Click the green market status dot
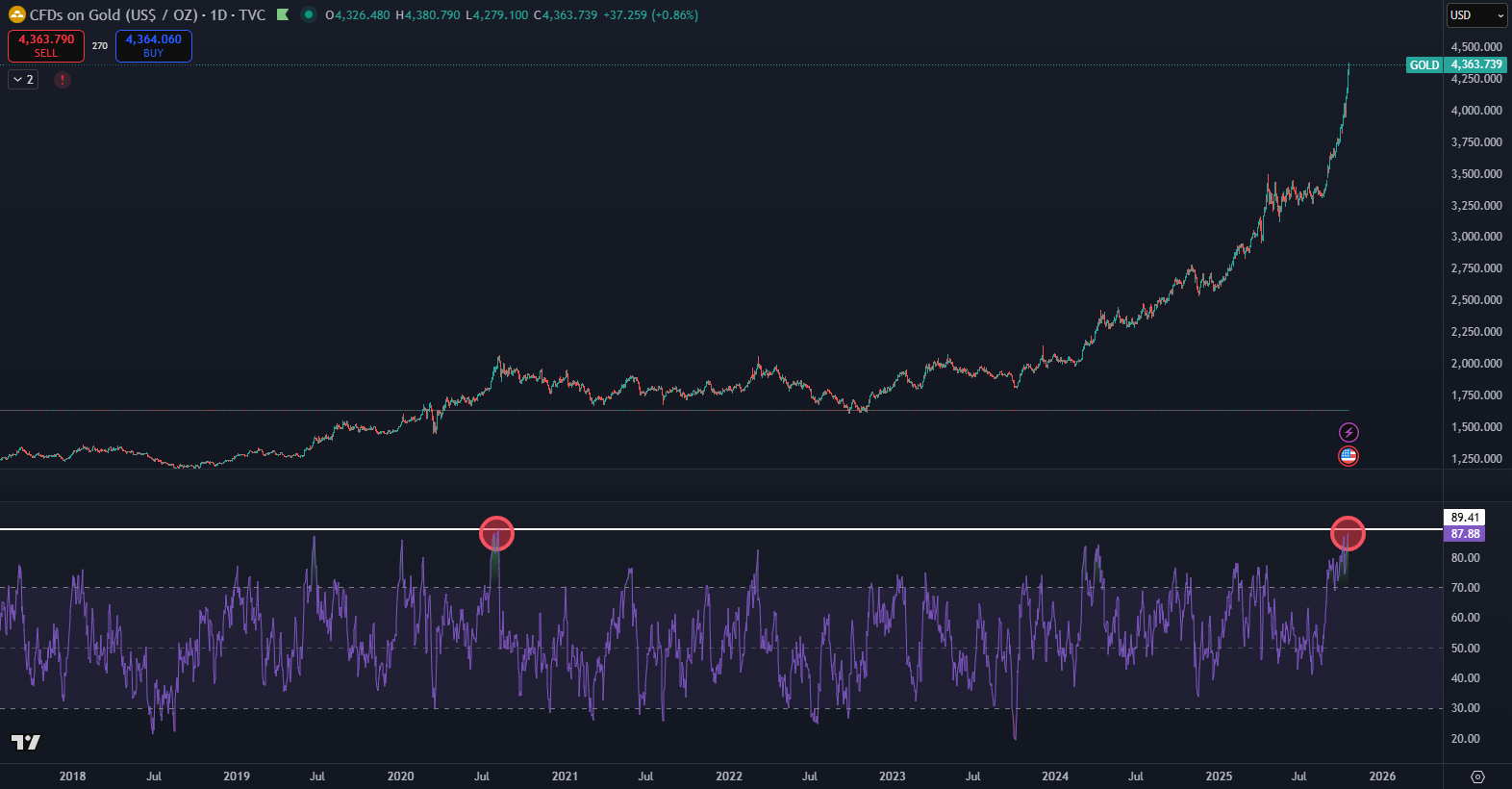 tap(308, 14)
